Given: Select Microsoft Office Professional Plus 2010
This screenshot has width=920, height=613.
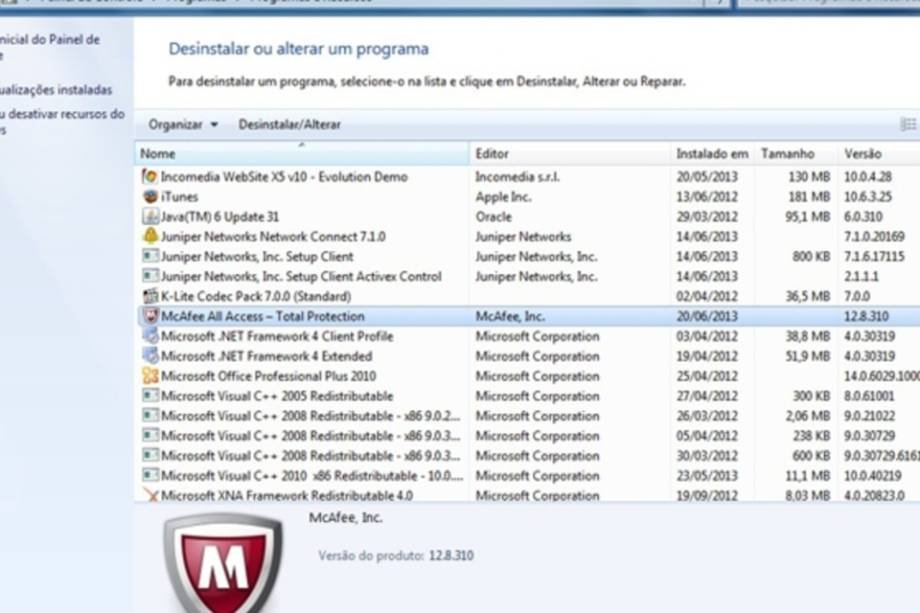Looking at the screenshot, I should tap(528, 376).
